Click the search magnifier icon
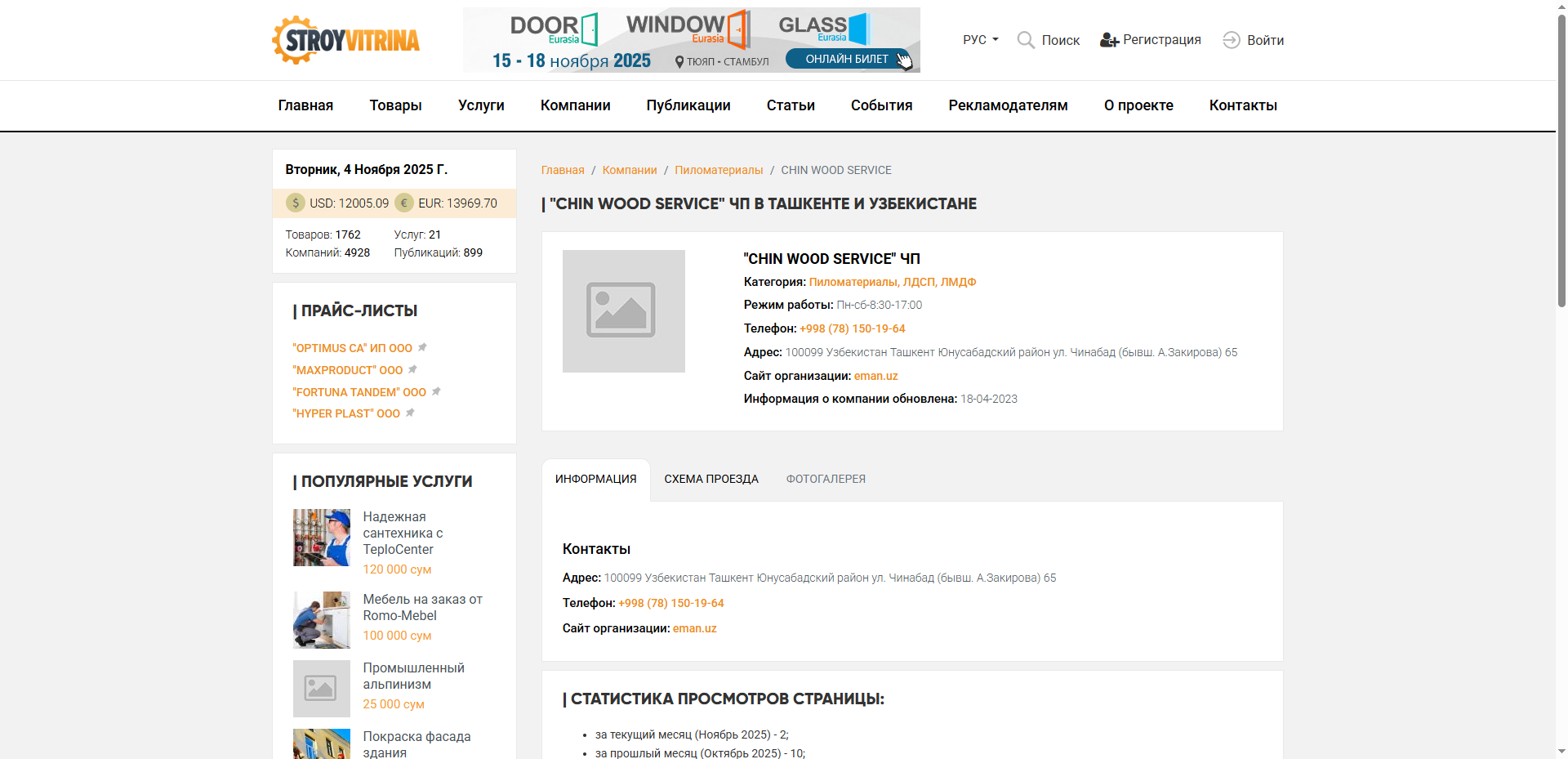This screenshot has width=1568, height=759. 1026,40
